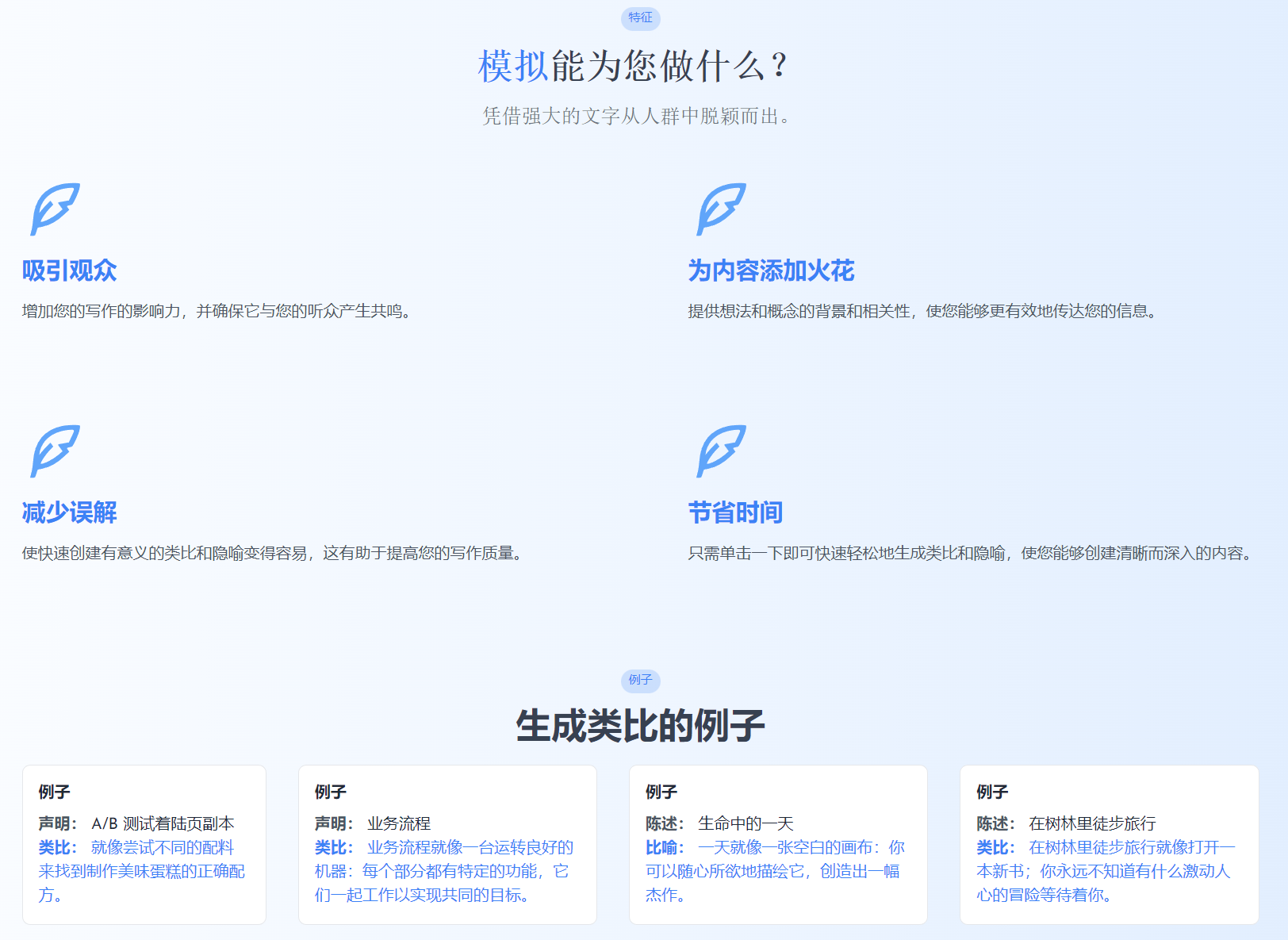This screenshot has height=940, width=1288.
Task: Click the 减少误解 feature title
Action: click(x=70, y=512)
